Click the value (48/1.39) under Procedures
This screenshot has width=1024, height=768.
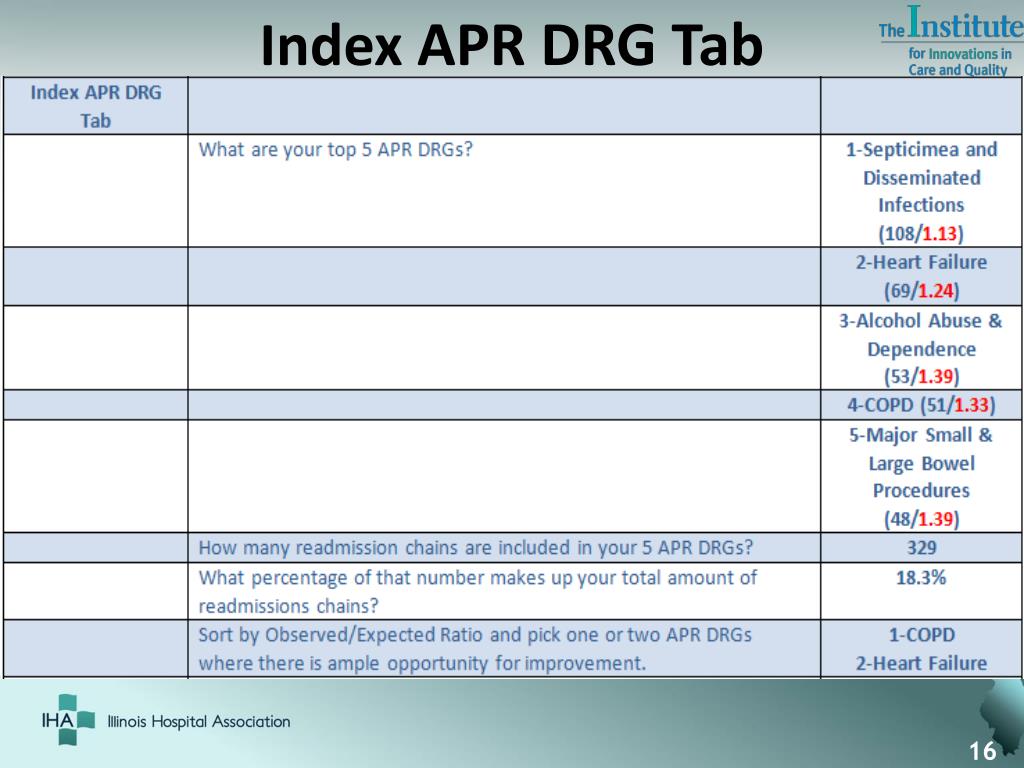tap(921, 519)
